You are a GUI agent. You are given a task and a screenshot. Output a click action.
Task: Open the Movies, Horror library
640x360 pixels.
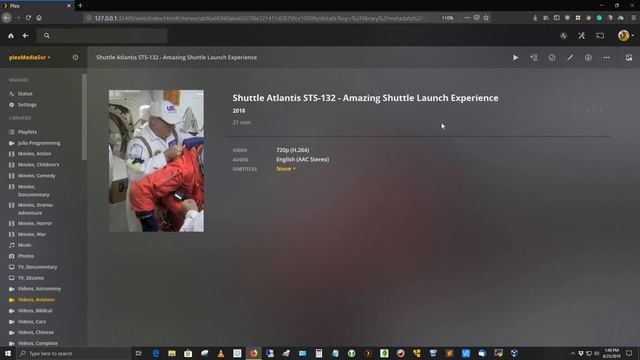tap(35, 224)
